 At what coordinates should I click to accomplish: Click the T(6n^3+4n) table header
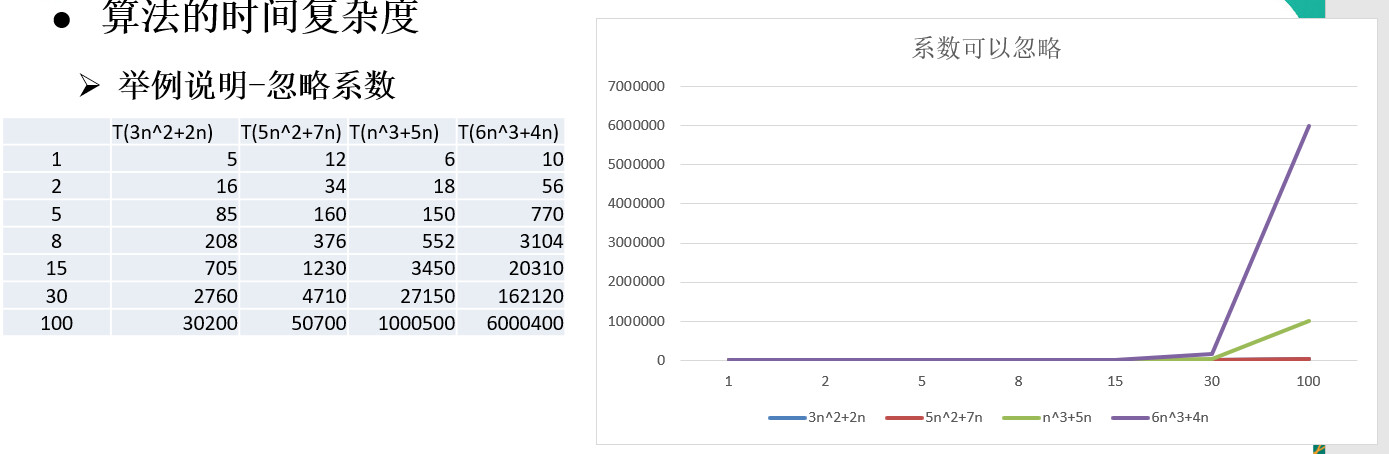[x=509, y=132]
